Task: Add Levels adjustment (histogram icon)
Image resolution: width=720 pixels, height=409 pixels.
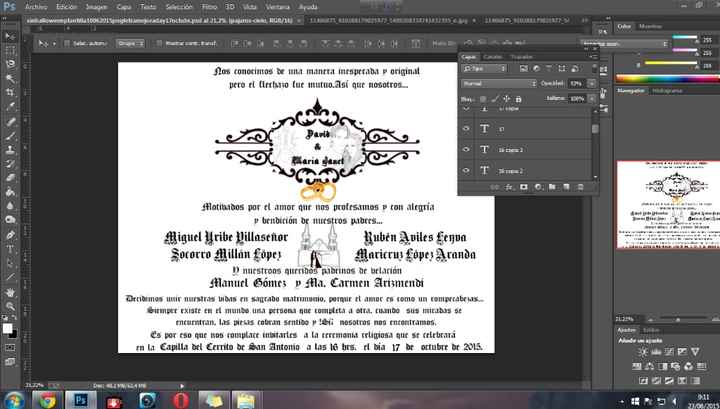Action: tap(656, 352)
